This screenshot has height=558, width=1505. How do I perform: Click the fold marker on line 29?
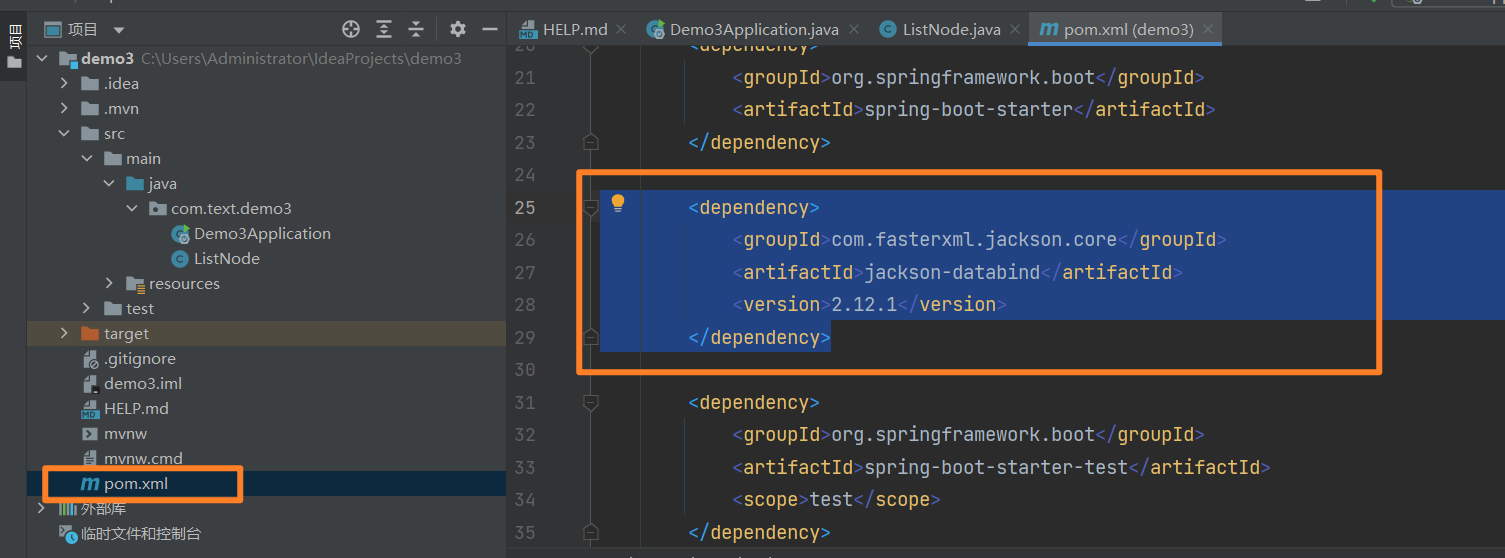pos(591,337)
